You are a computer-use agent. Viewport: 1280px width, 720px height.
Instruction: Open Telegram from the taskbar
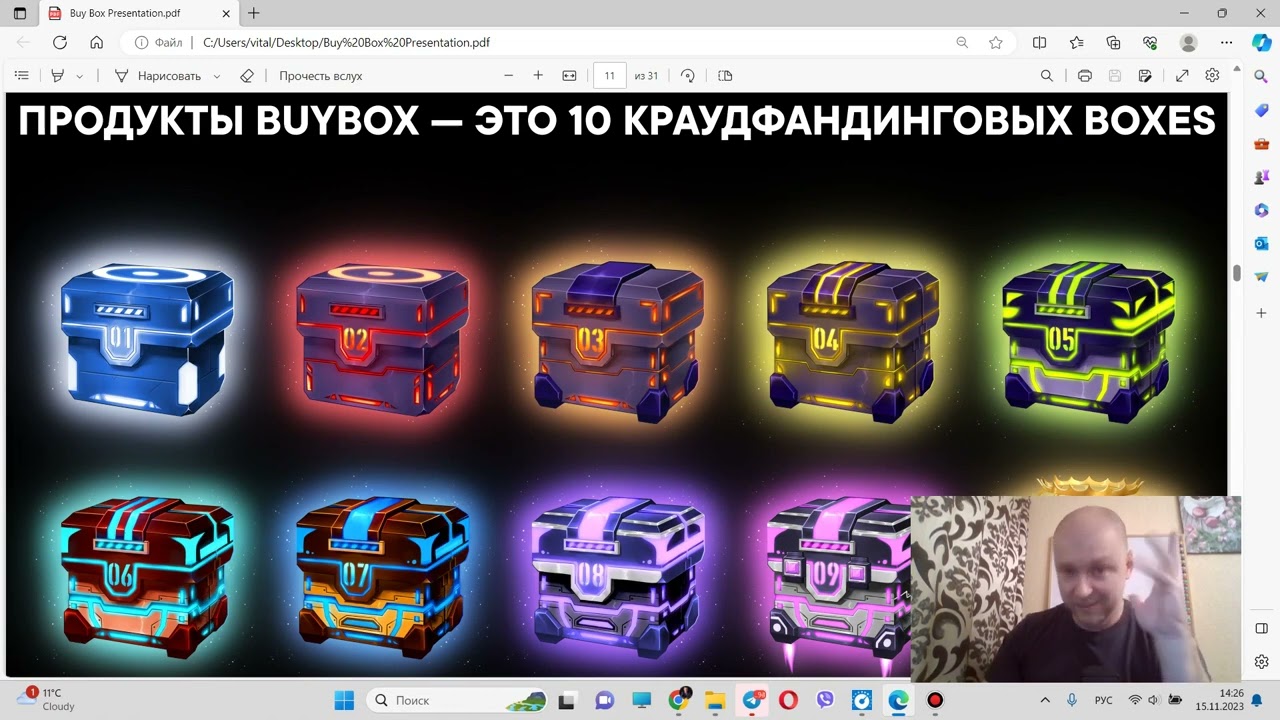[x=751, y=700]
